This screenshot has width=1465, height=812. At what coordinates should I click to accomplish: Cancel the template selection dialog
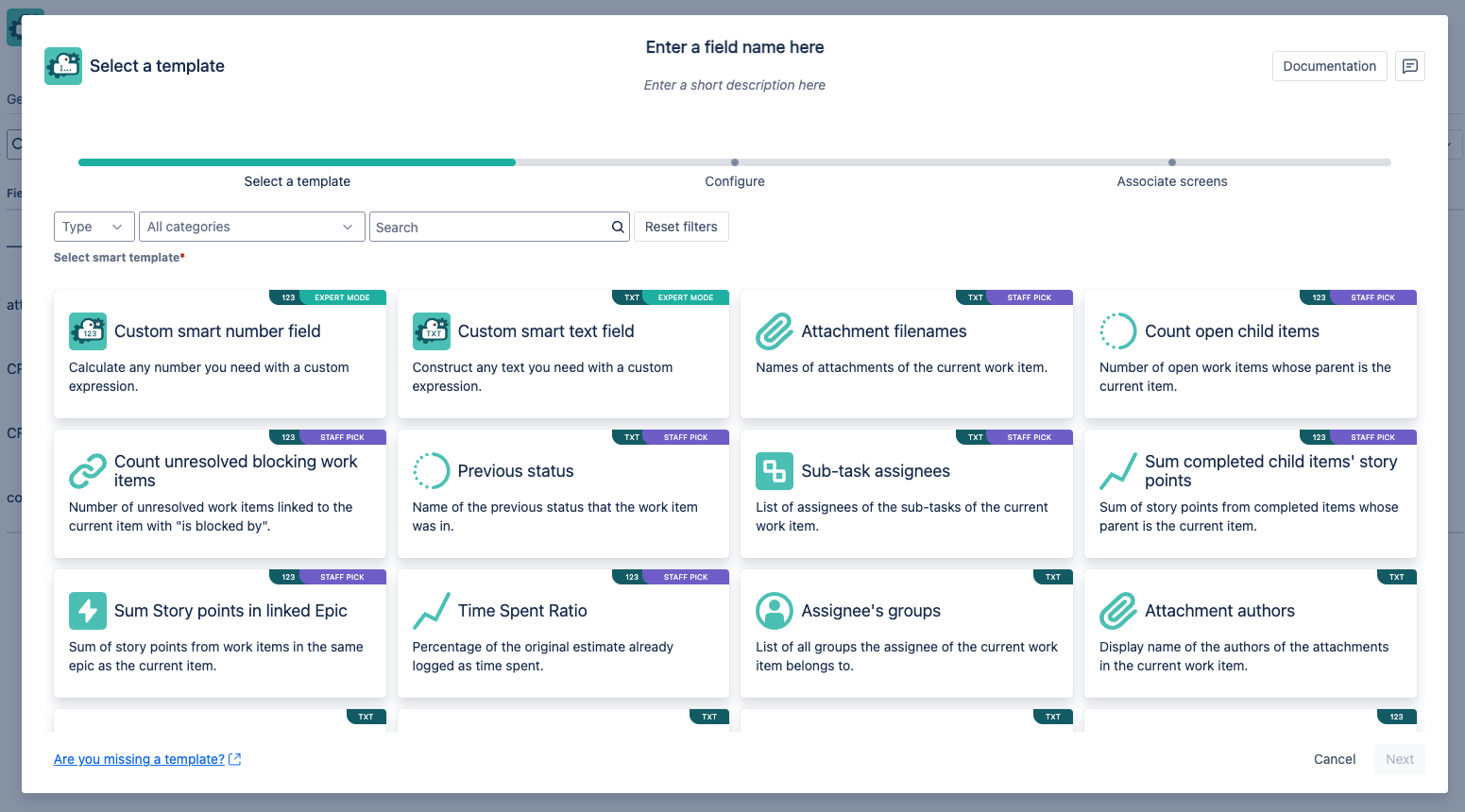coord(1334,759)
